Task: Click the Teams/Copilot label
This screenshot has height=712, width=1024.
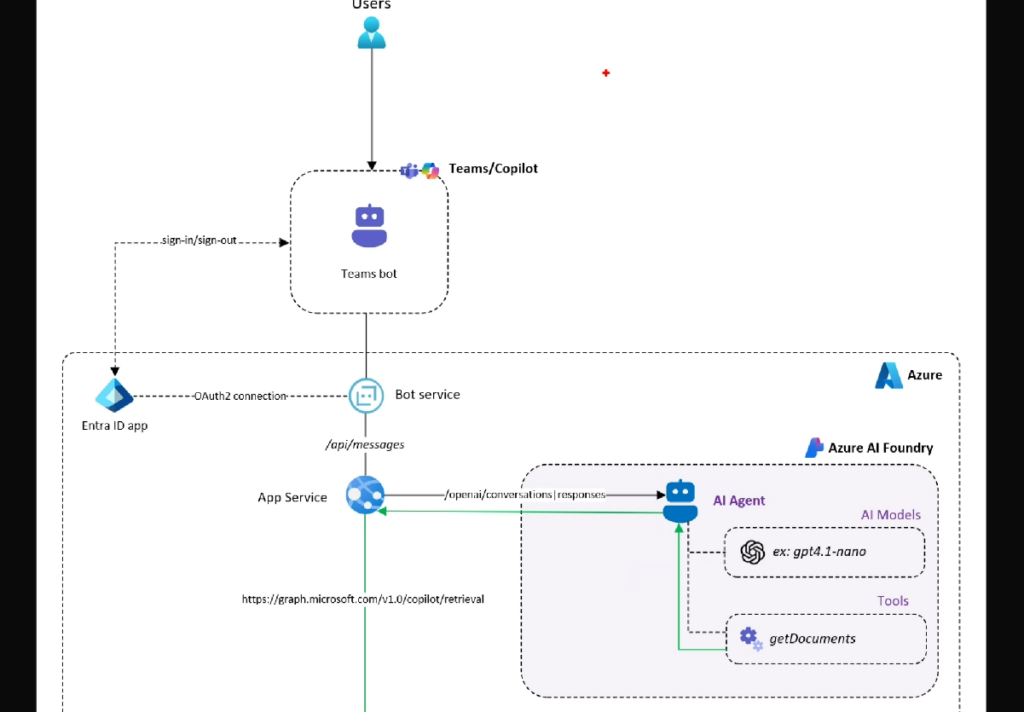Action: point(493,169)
